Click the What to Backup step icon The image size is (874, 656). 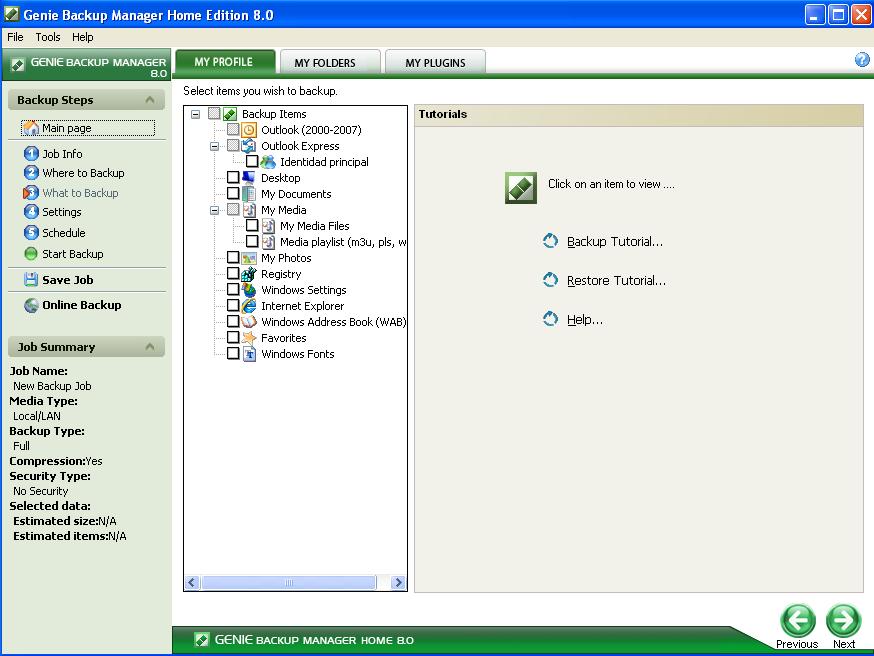pos(31,193)
